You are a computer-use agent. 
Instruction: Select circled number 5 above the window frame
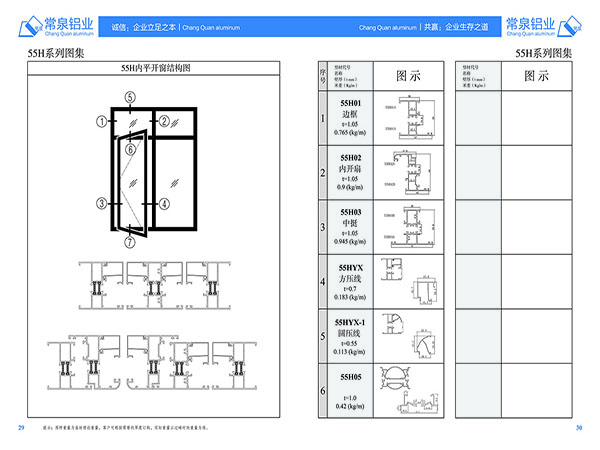click(x=130, y=97)
